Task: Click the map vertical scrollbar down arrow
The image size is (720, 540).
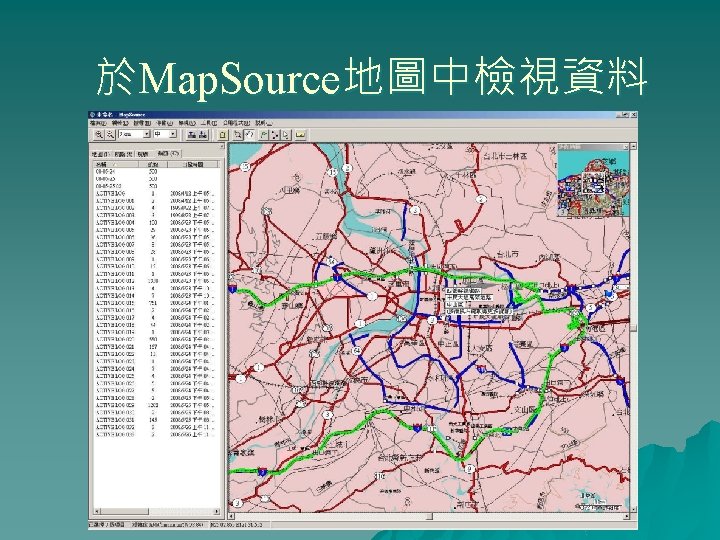Action: pyautogui.click(x=634, y=509)
